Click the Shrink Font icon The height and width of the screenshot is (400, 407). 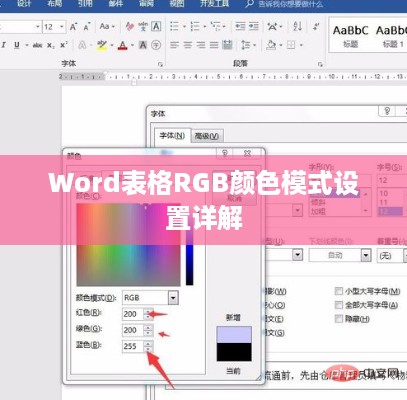87,27
